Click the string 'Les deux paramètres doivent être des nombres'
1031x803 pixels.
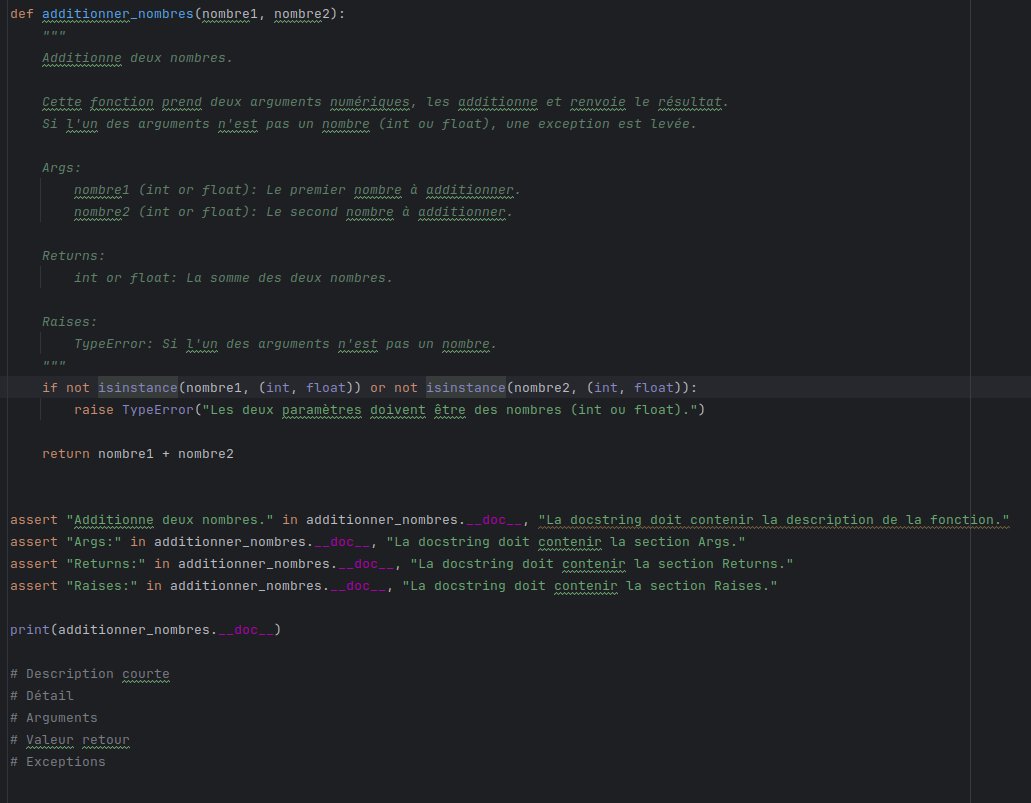449,410
